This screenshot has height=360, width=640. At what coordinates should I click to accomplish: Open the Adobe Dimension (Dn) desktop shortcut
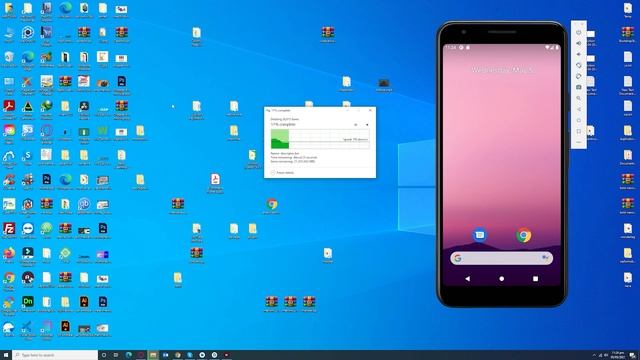point(28,303)
